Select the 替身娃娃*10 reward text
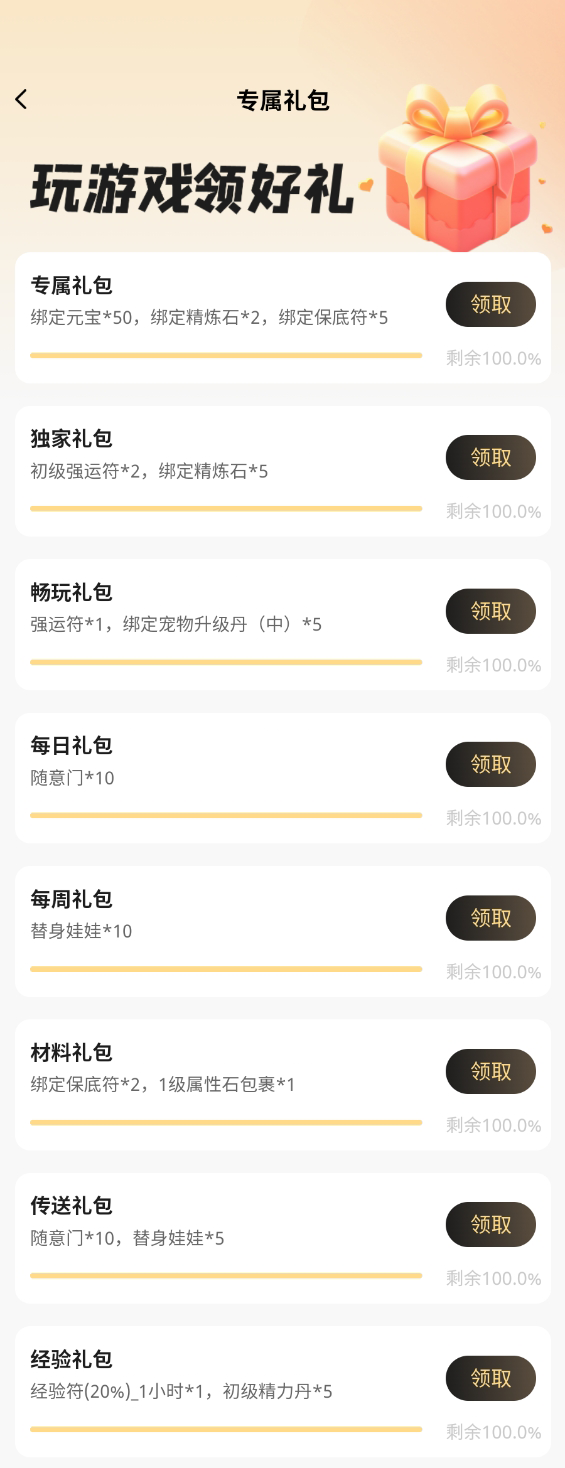The height and width of the screenshot is (1468, 565). click(x=81, y=932)
